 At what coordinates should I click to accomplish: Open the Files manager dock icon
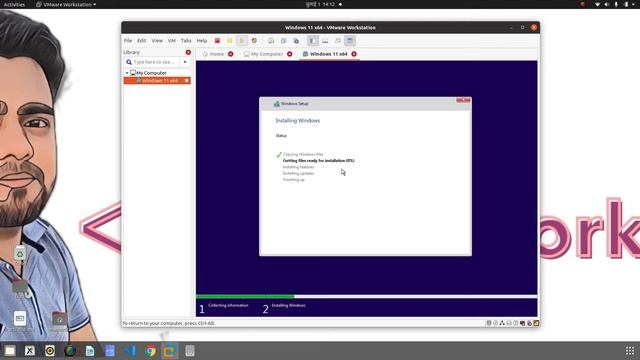pos(10,351)
